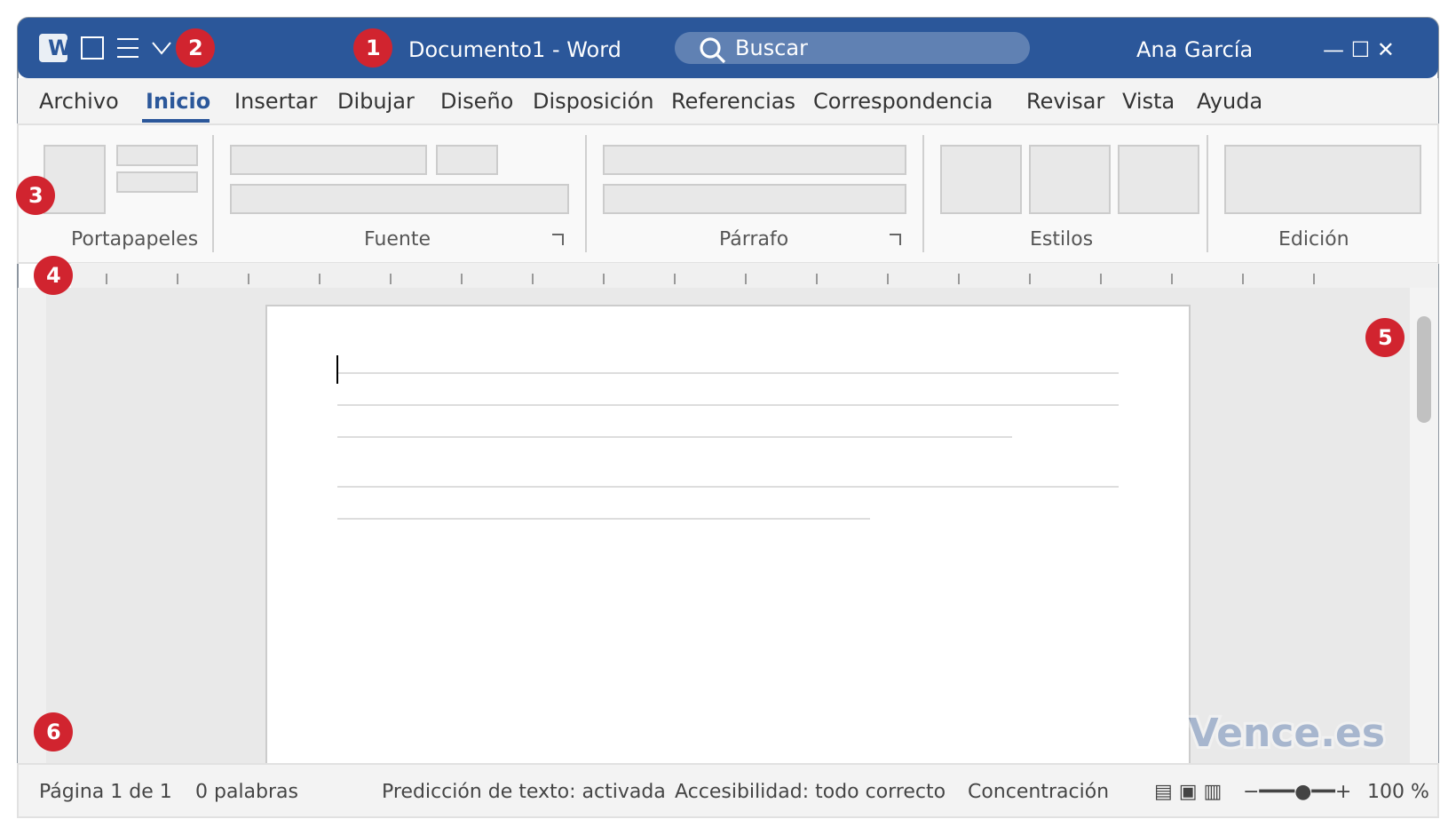Switch to read mode view icon

click(x=1163, y=792)
